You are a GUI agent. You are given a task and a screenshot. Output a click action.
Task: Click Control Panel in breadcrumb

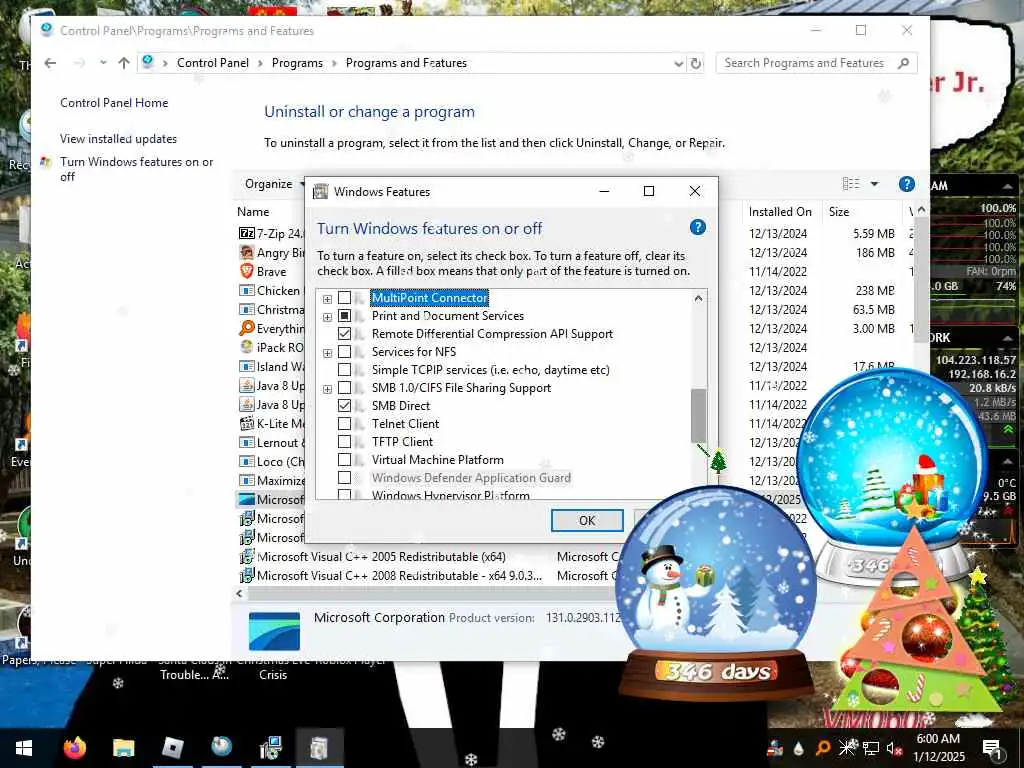(x=213, y=63)
